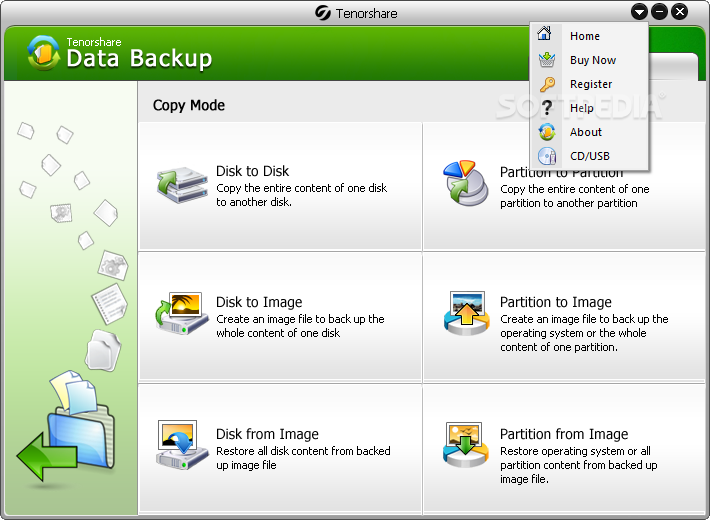Click 'Create an image file to back up the whole content' text

[300, 326]
